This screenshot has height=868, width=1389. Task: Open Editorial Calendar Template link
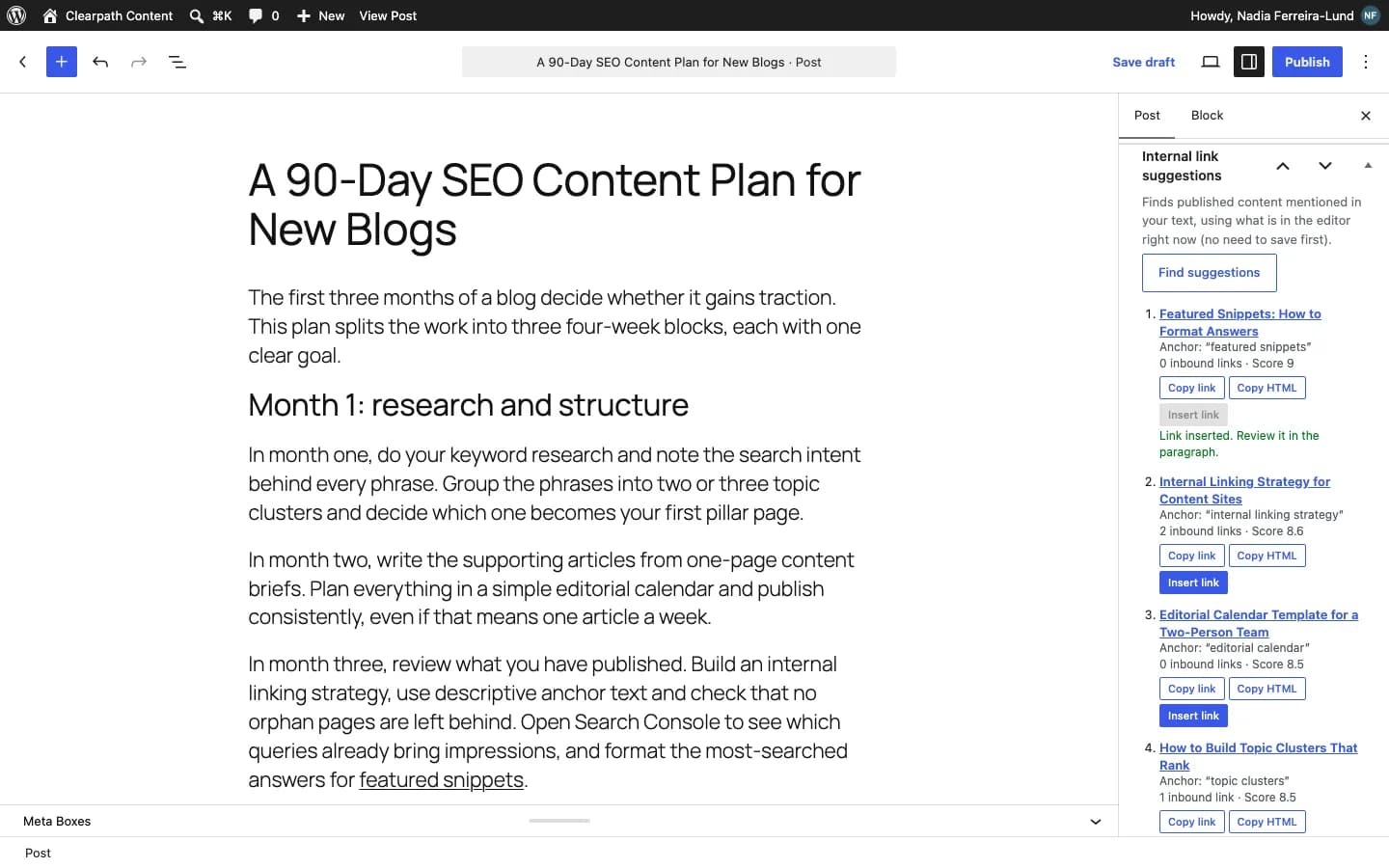(1259, 623)
